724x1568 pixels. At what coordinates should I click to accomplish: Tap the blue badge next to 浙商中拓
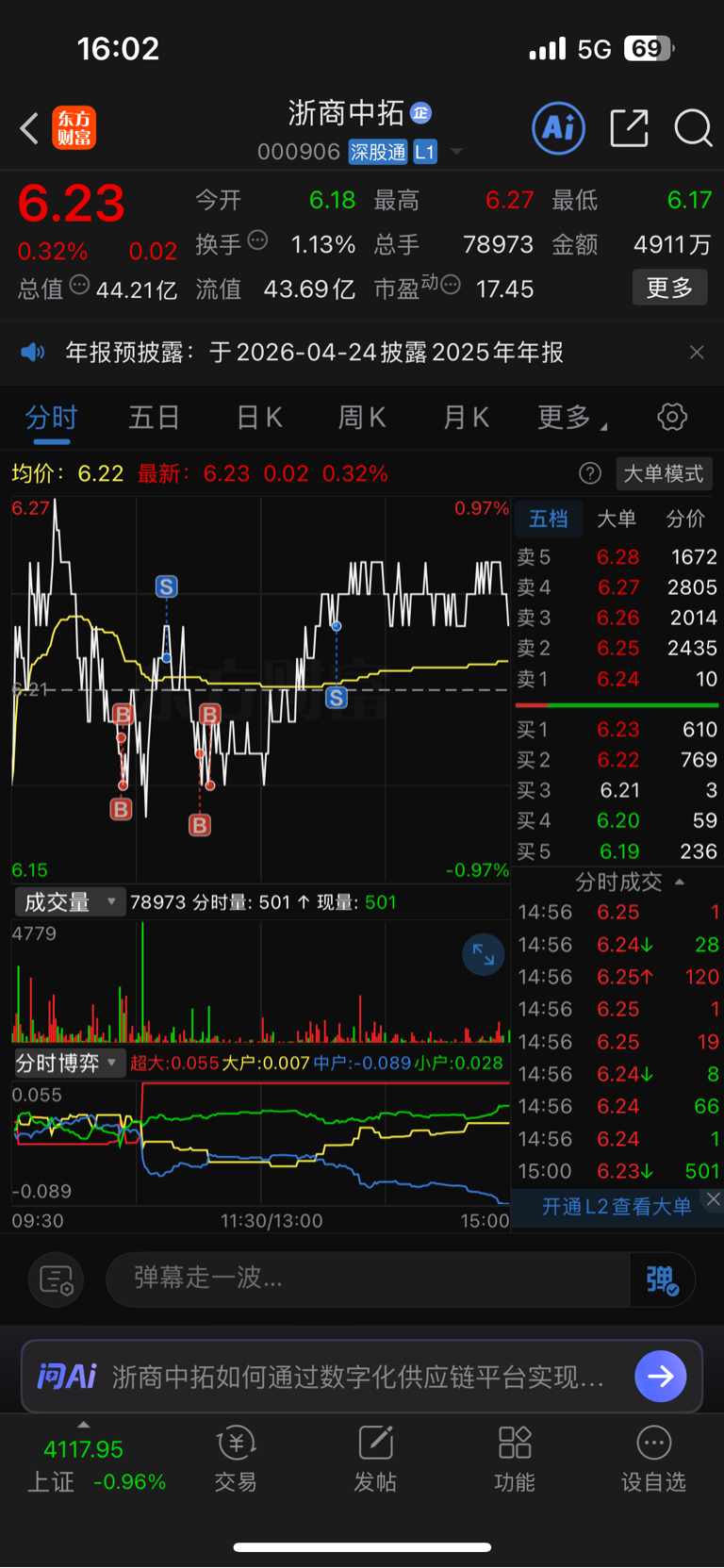[x=420, y=113]
